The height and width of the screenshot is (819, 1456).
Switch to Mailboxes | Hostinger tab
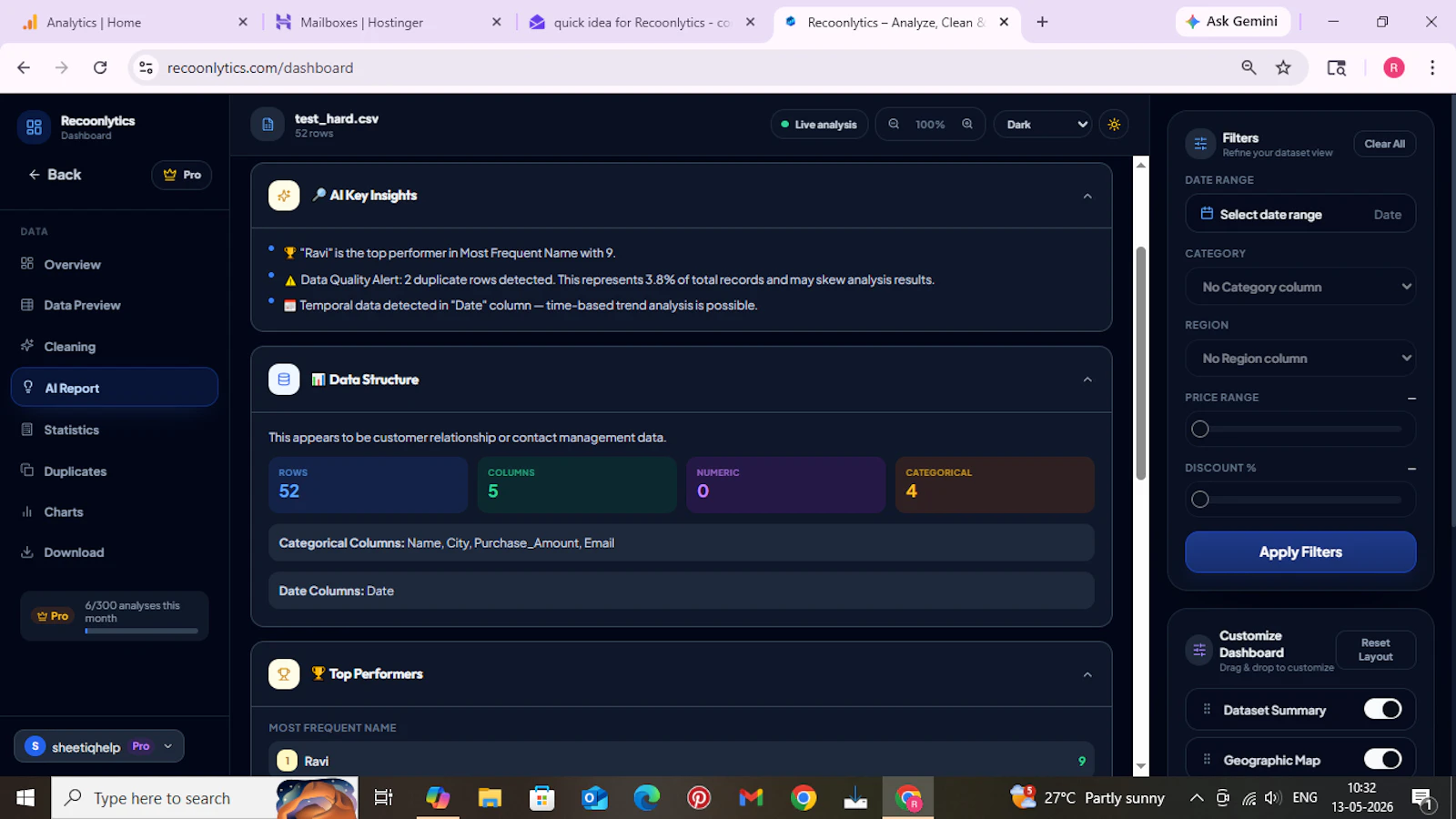387,22
